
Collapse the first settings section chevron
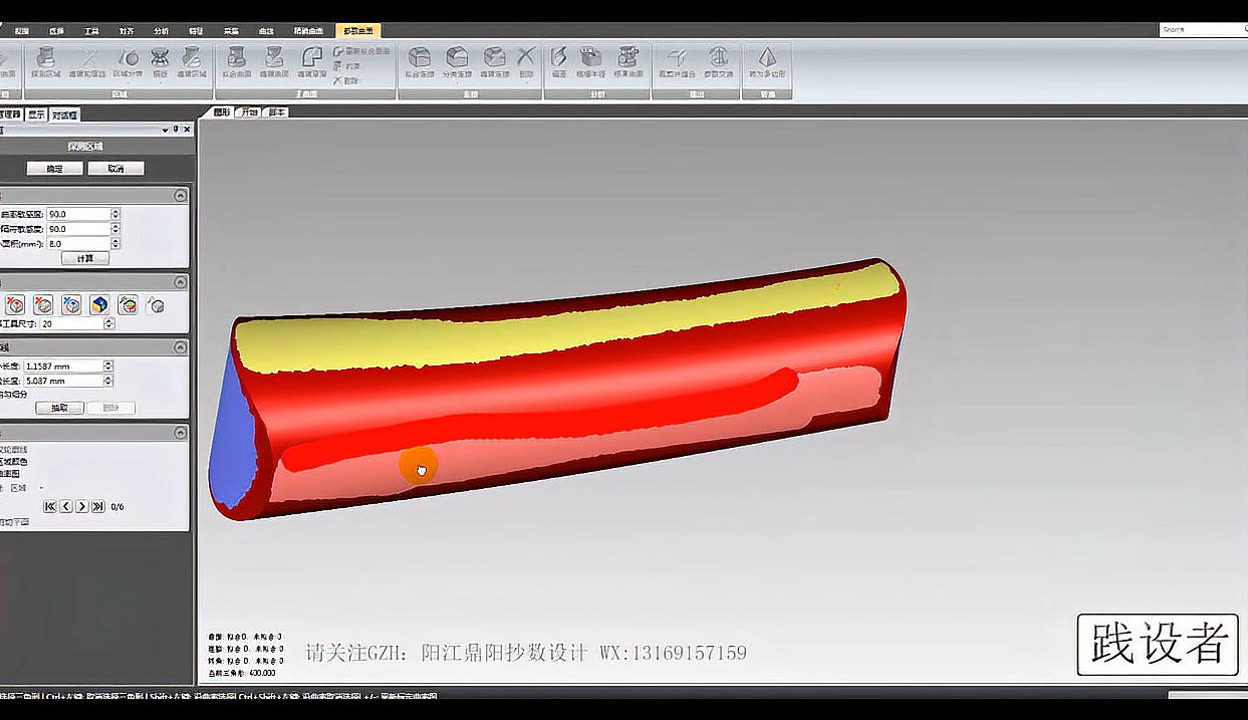click(x=180, y=196)
